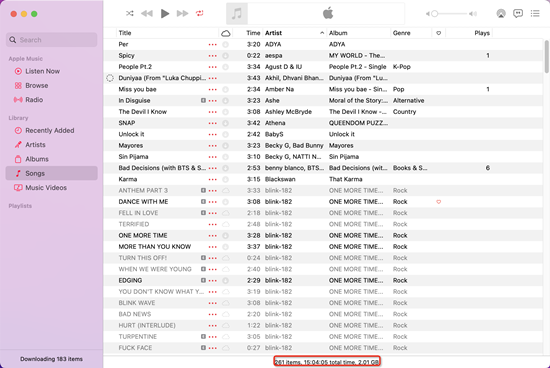Click cloud download icon for ANTHEM PART 3
Screen dimensions: 550x368
click(x=226, y=190)
